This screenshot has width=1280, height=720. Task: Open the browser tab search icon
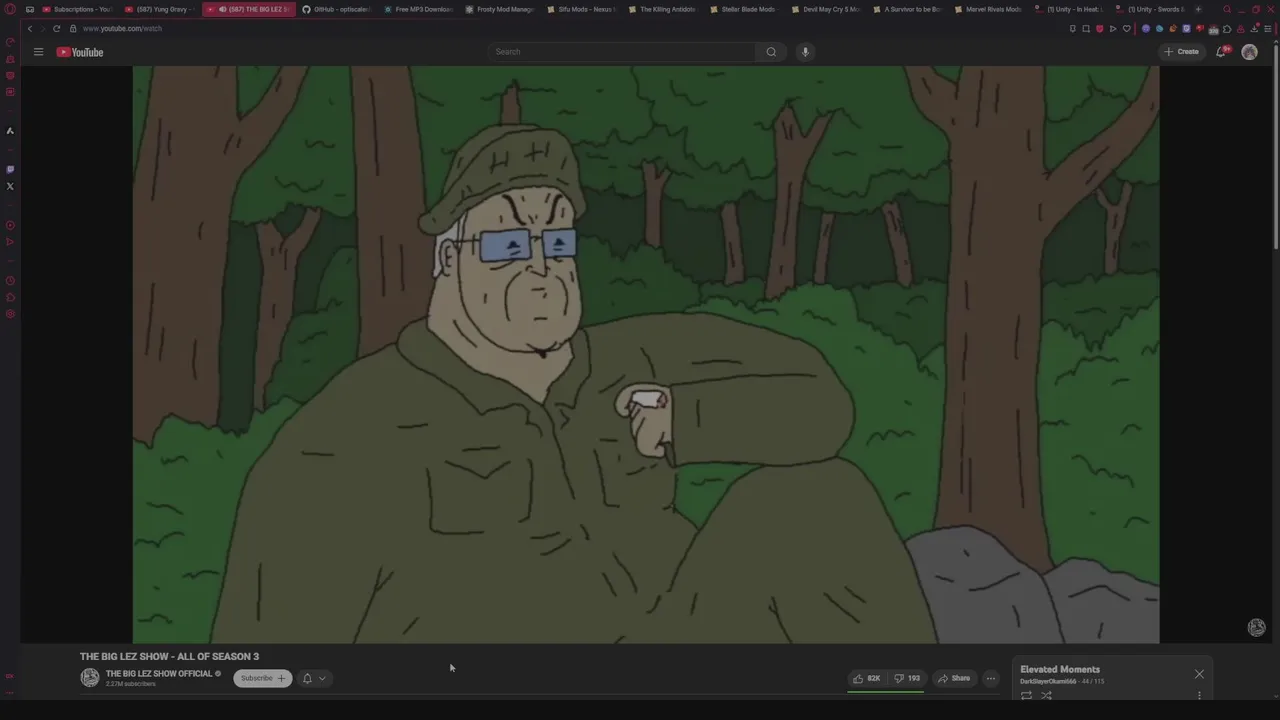pos(1227,9)
